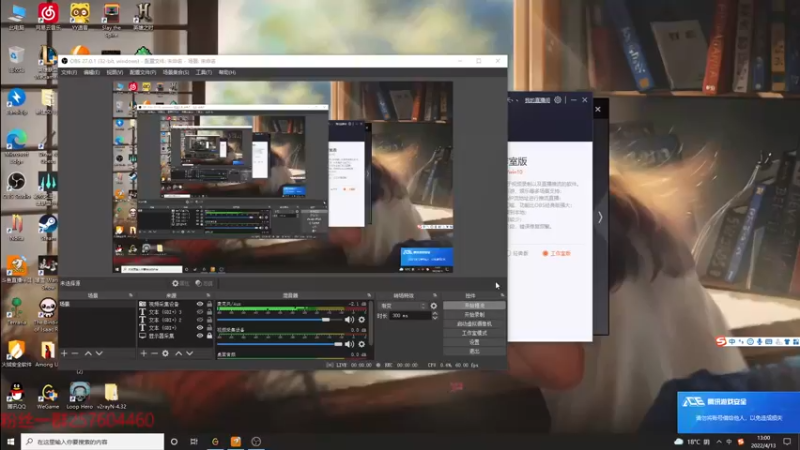This screenshot has height=450, width=800.
Task: Open the video capture device mixer gear
Action: point(362,344)
